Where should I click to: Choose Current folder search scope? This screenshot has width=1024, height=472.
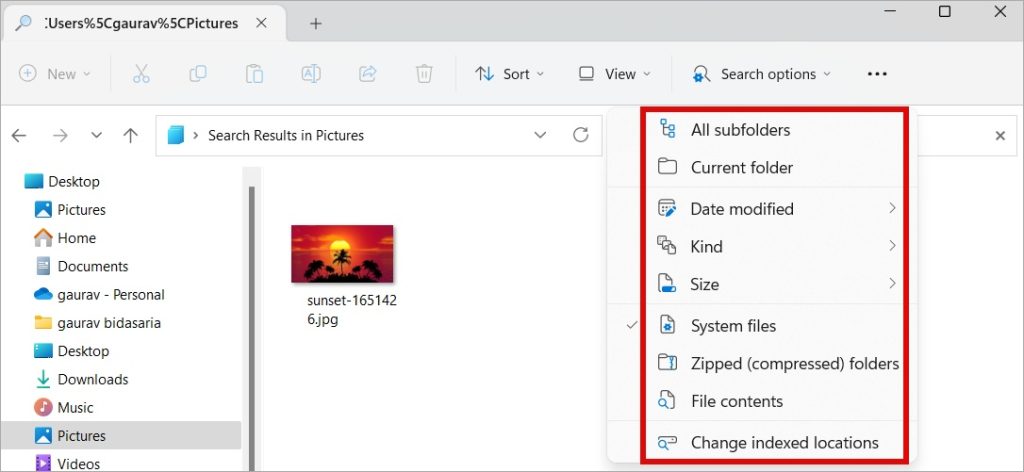click(x=741, y=168)
